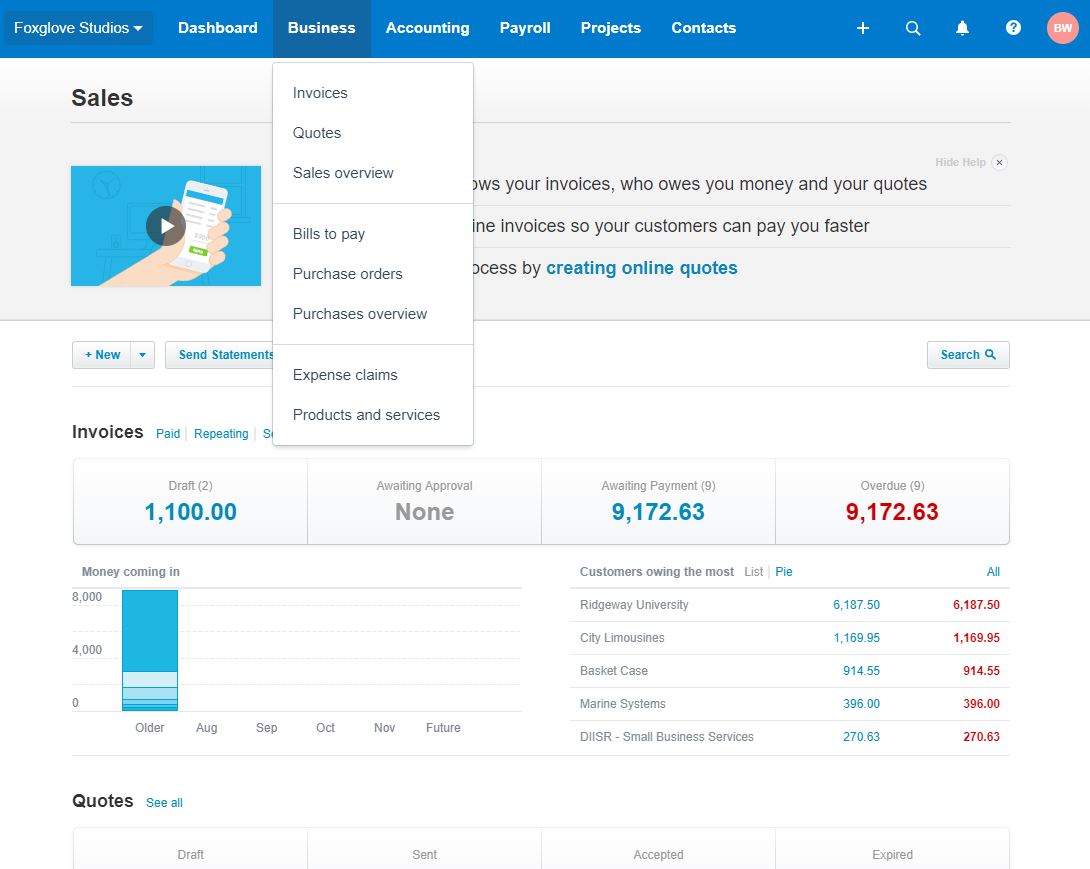This screenshot has height=869, width=1090.
Task: Follow the creating online quotes link
Action: pyautogui.click(x=641, y=267)
